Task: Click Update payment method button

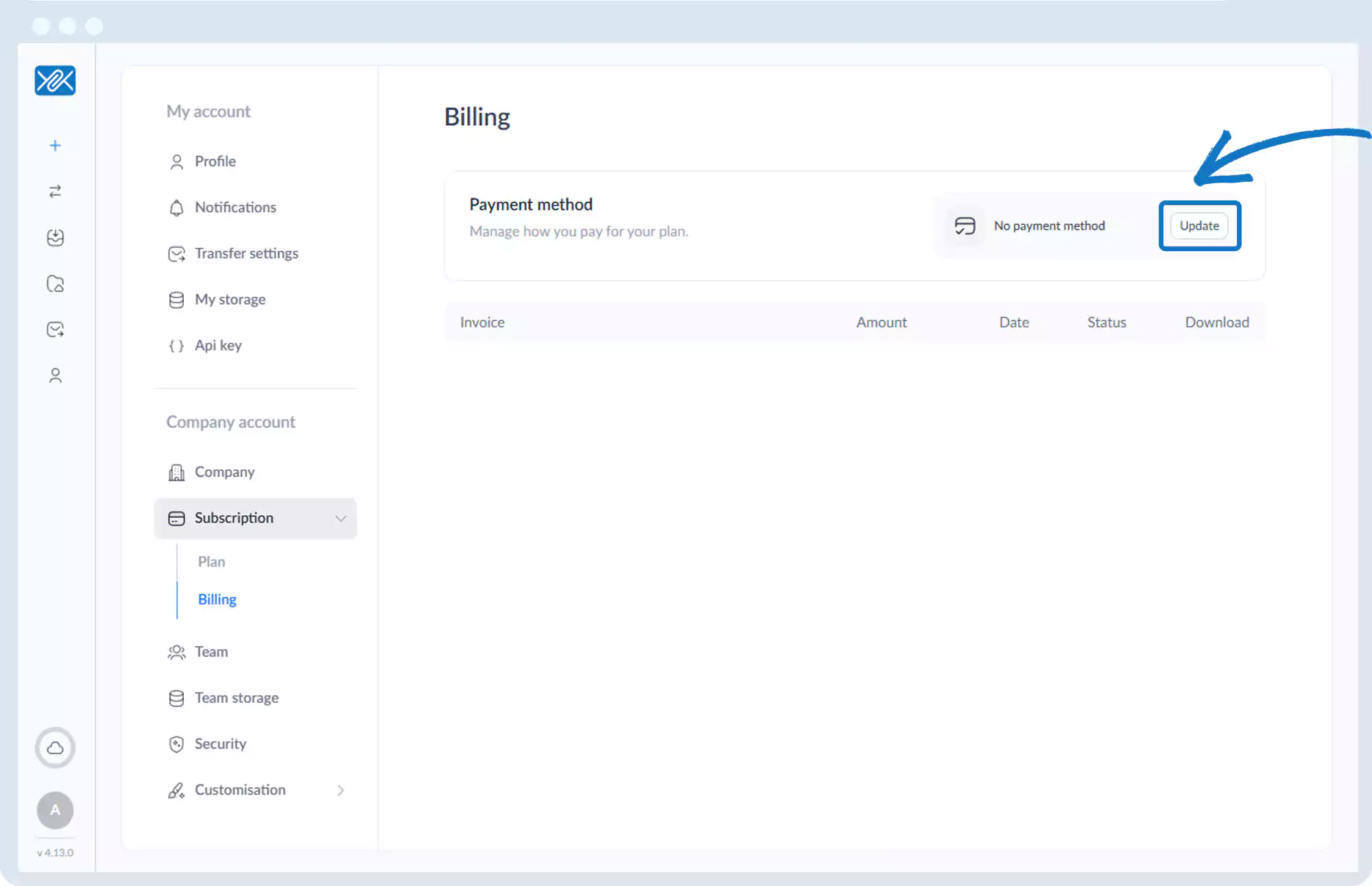Action: tap(1199, 226)
